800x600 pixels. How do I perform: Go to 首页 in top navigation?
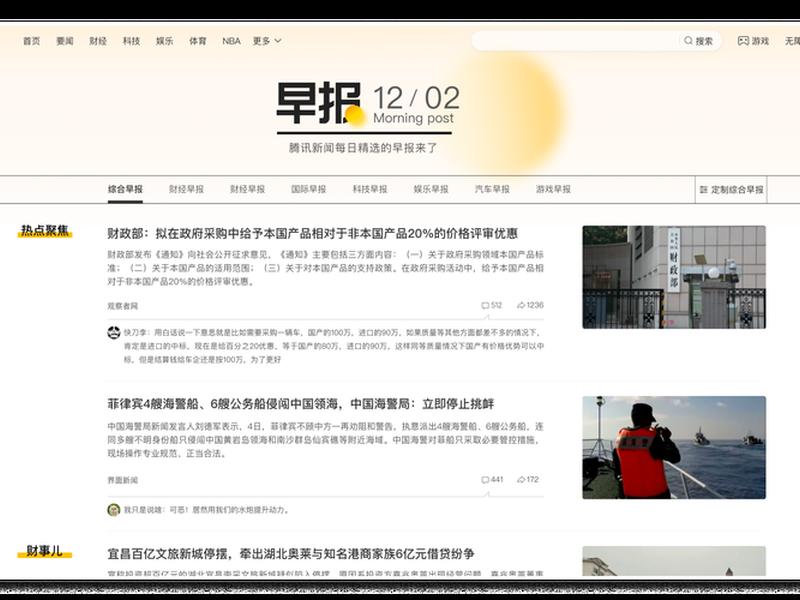pos(32,41)
